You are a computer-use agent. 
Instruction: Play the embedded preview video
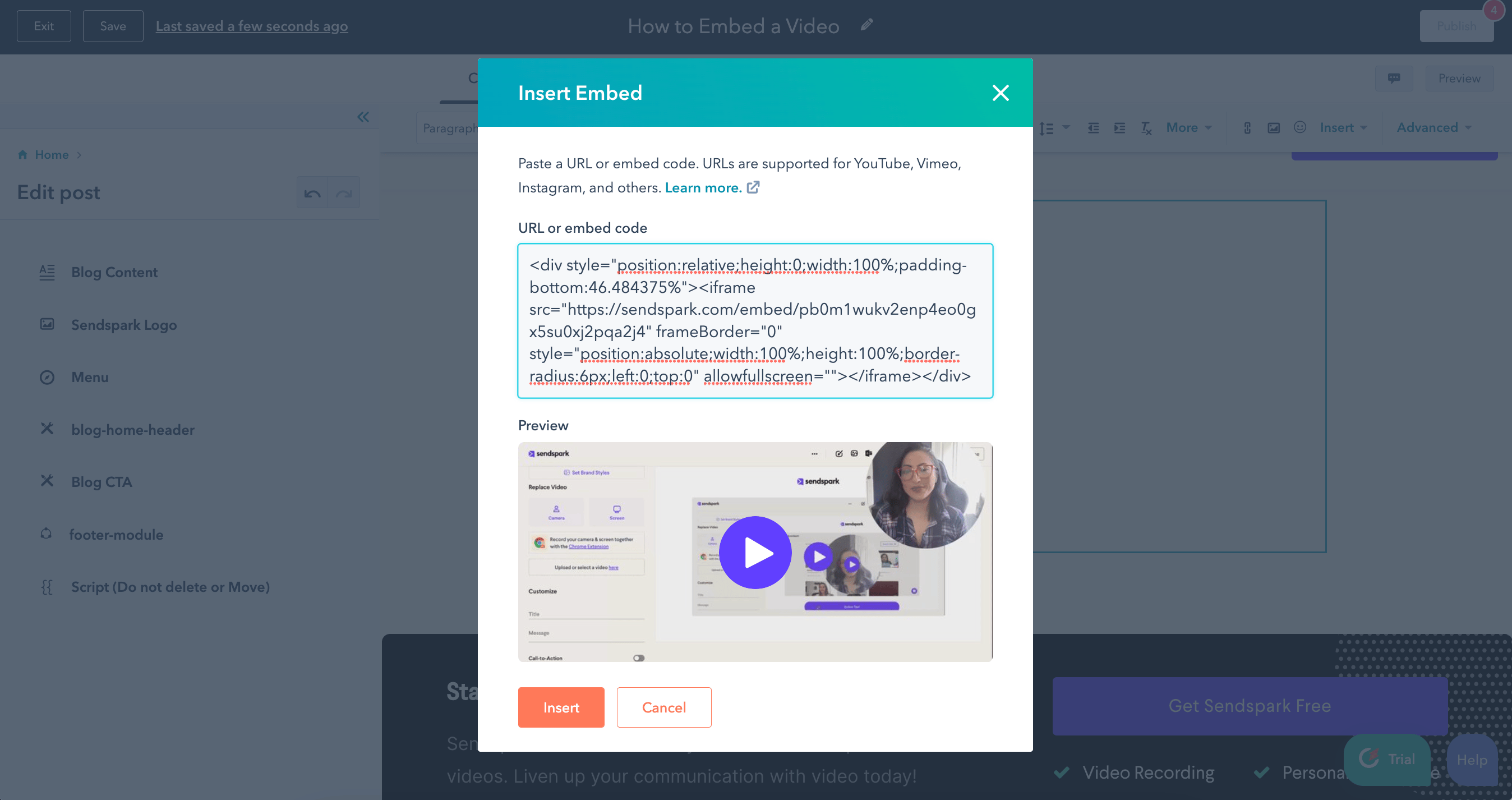(x=755, y=552)
